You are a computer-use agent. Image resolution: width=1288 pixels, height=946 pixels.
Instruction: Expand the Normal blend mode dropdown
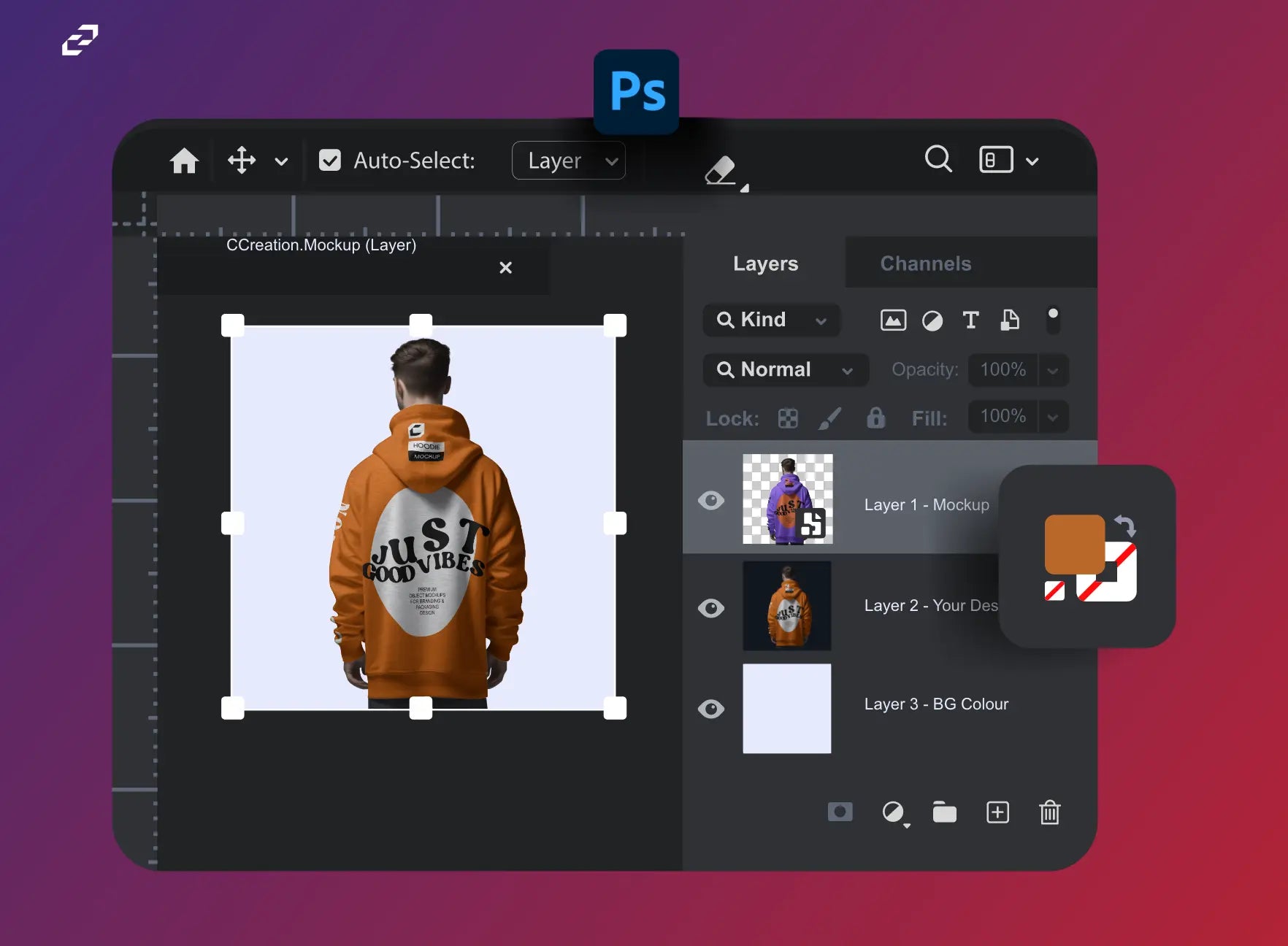pyautogui.click(x=785, y=370)
